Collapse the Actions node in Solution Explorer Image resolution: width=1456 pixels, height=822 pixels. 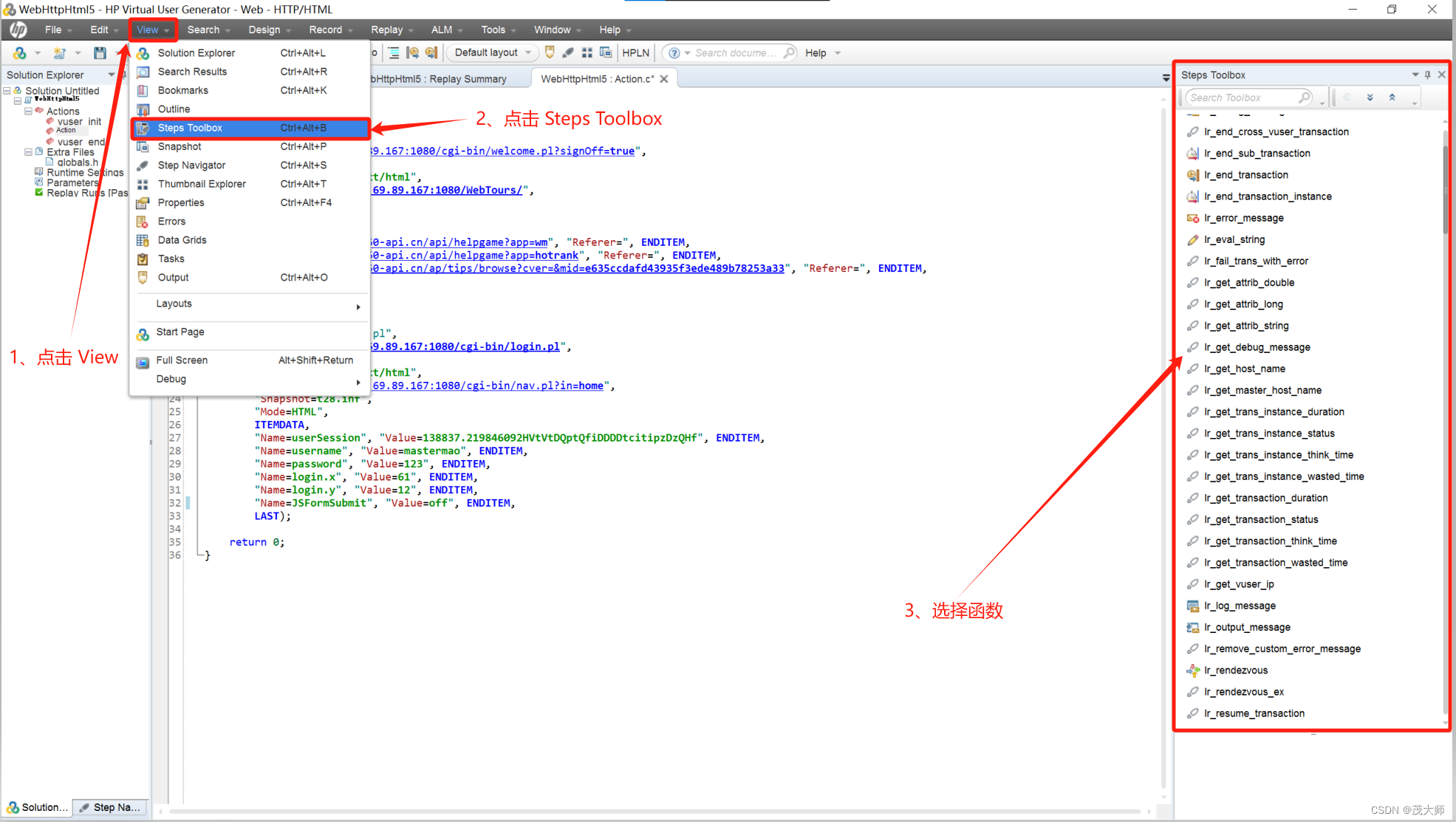click(x=30, y=111)
